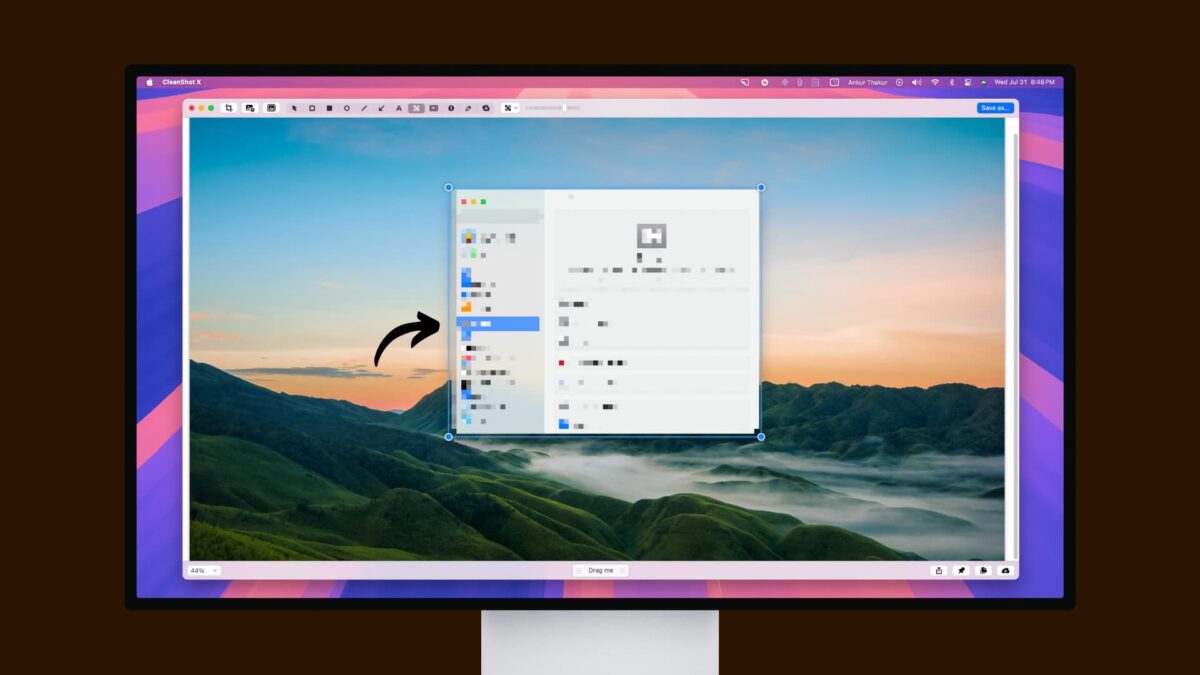Adjust the pixelate intensity slider
1200x675 pixels.
click(x=552, y=108)
